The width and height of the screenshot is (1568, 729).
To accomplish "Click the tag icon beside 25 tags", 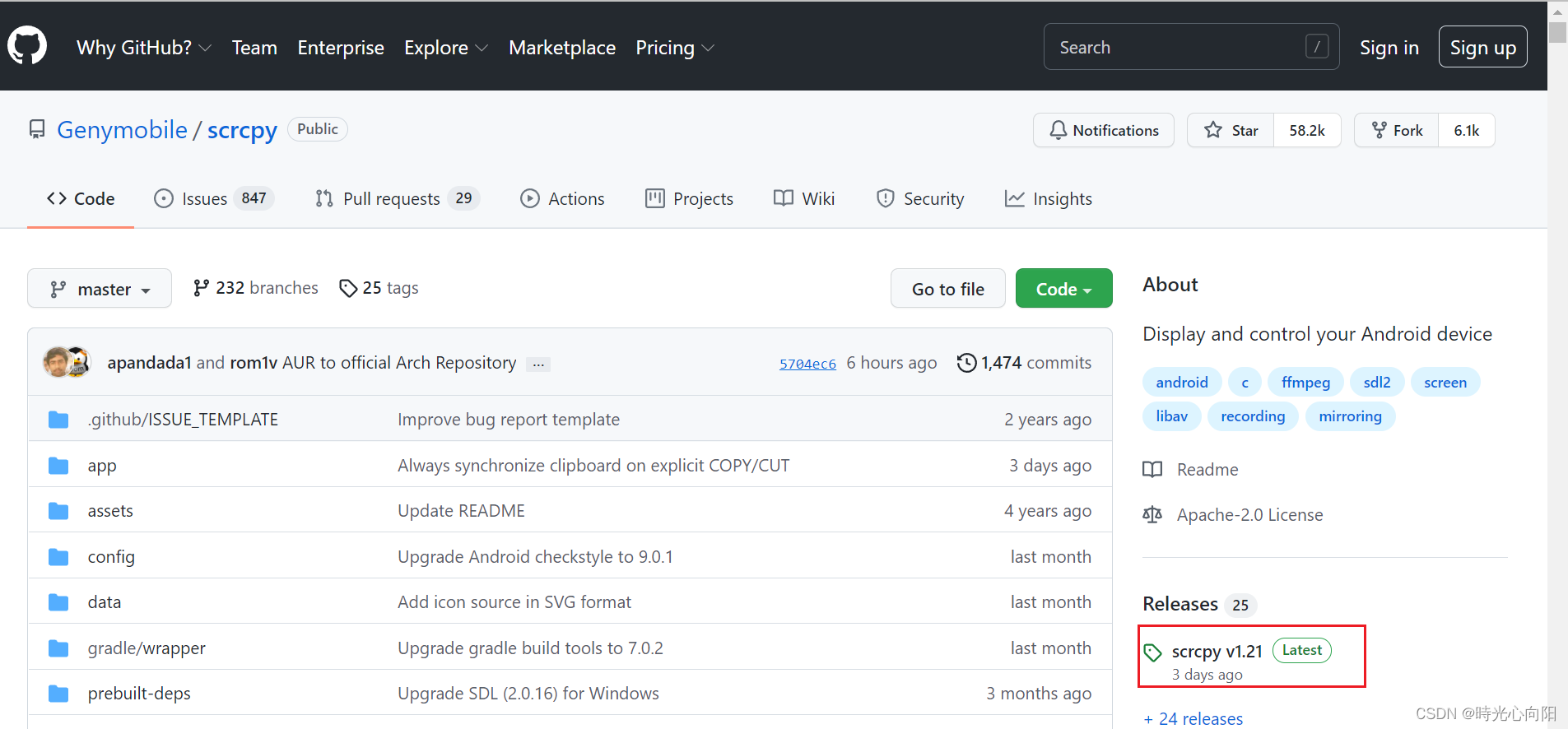I will [x=348, y=288].
